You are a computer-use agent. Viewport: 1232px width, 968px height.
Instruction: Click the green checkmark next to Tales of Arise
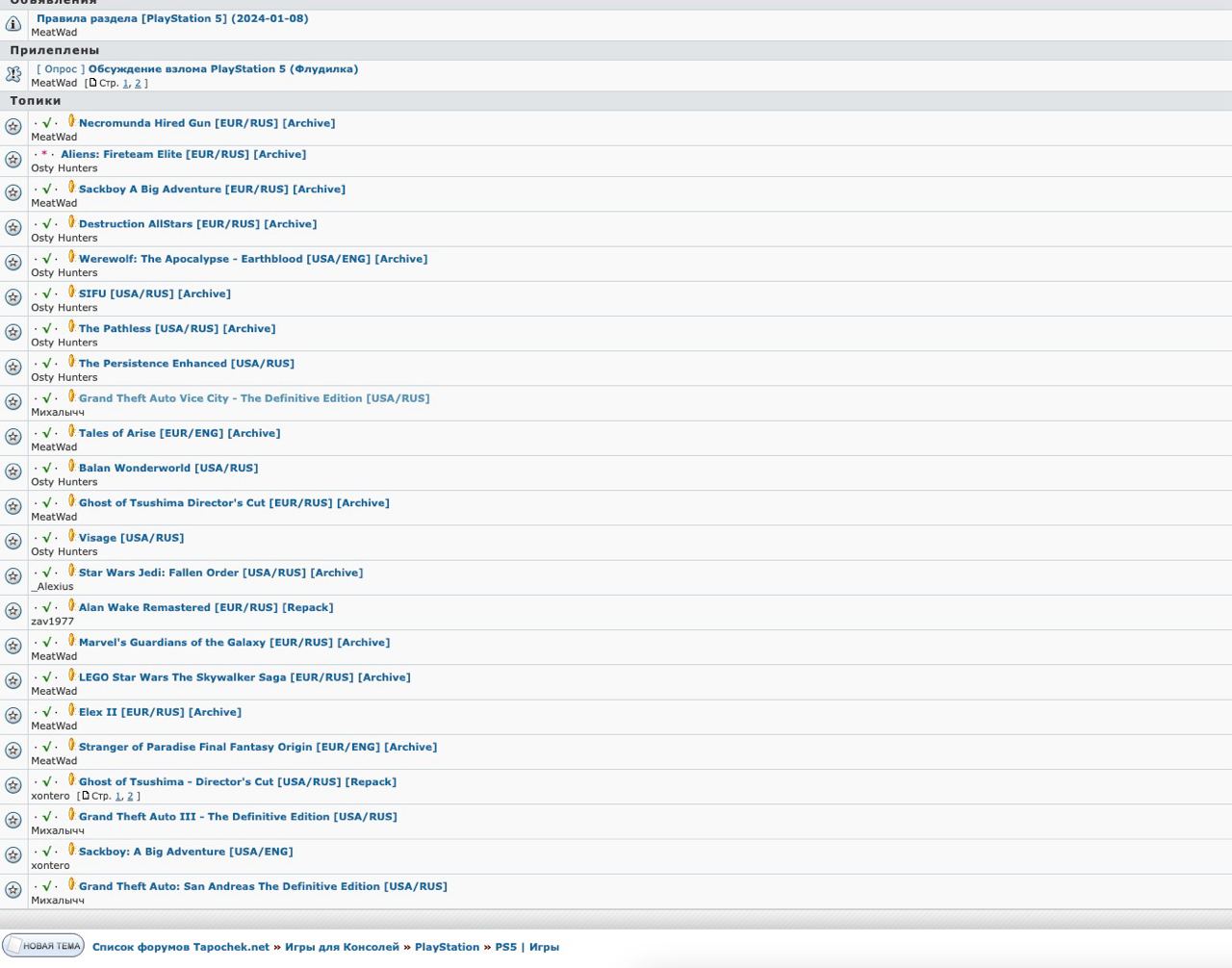click(46, 433)
